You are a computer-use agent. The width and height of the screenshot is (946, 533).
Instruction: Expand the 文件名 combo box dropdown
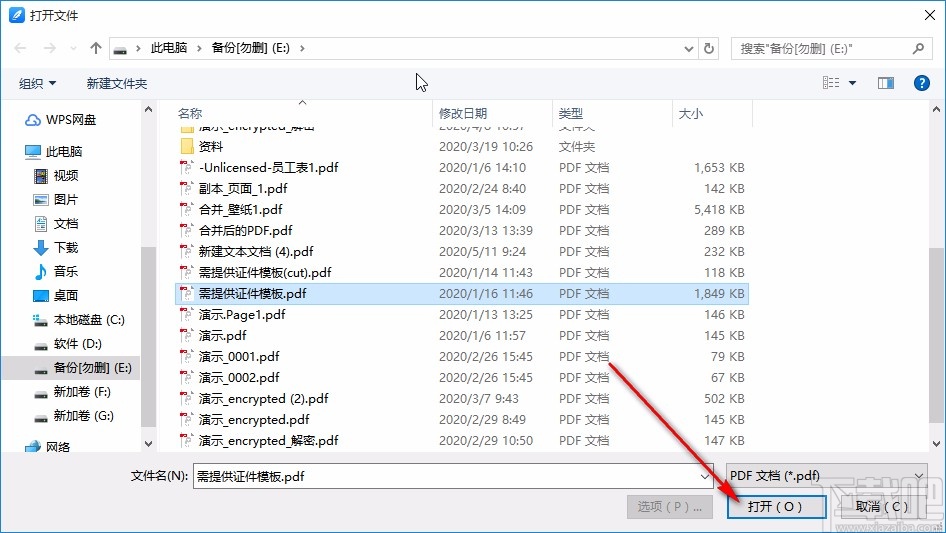[x=705, y=476]
